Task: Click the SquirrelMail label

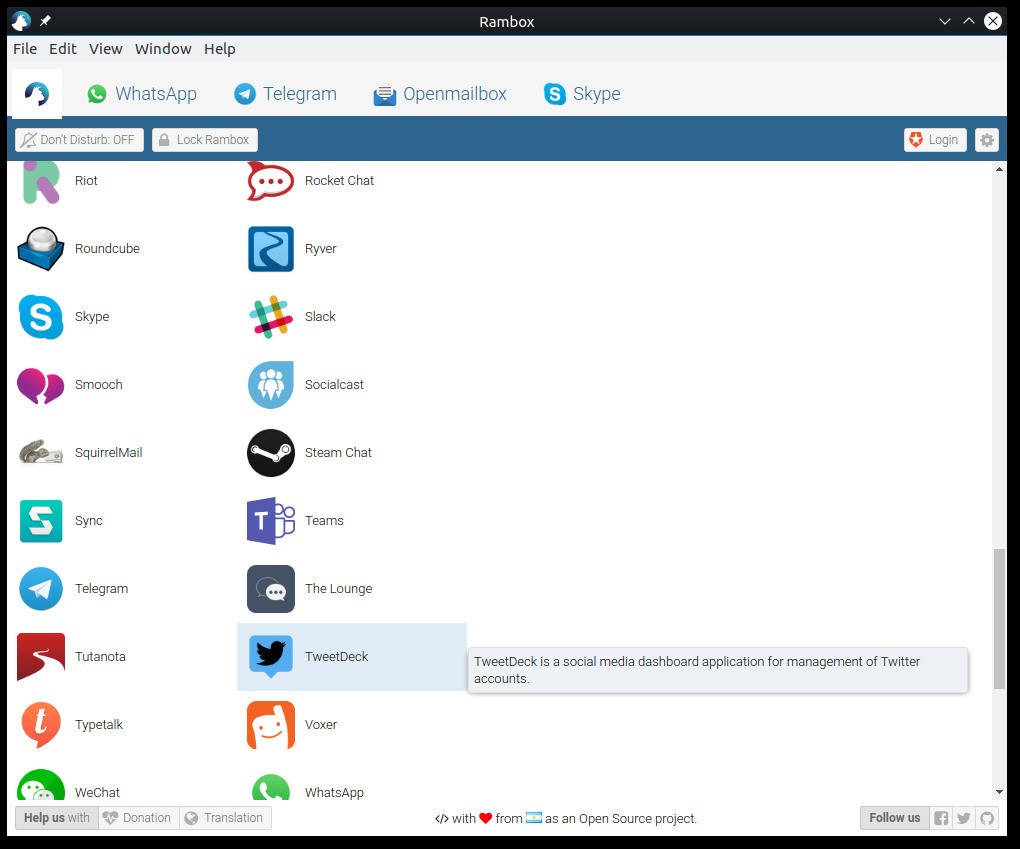Action: 109,453
